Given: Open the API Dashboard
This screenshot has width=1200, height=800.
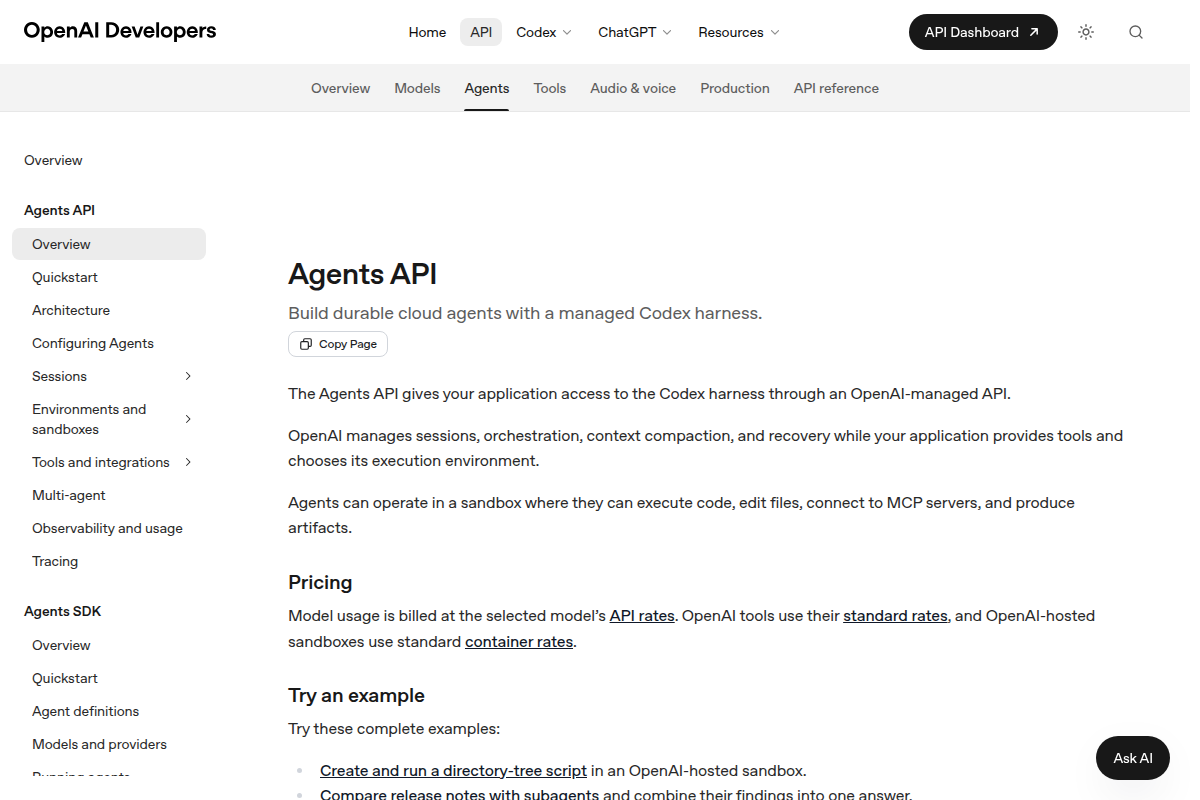Looking at the screenshot, I should click(983, 32).
